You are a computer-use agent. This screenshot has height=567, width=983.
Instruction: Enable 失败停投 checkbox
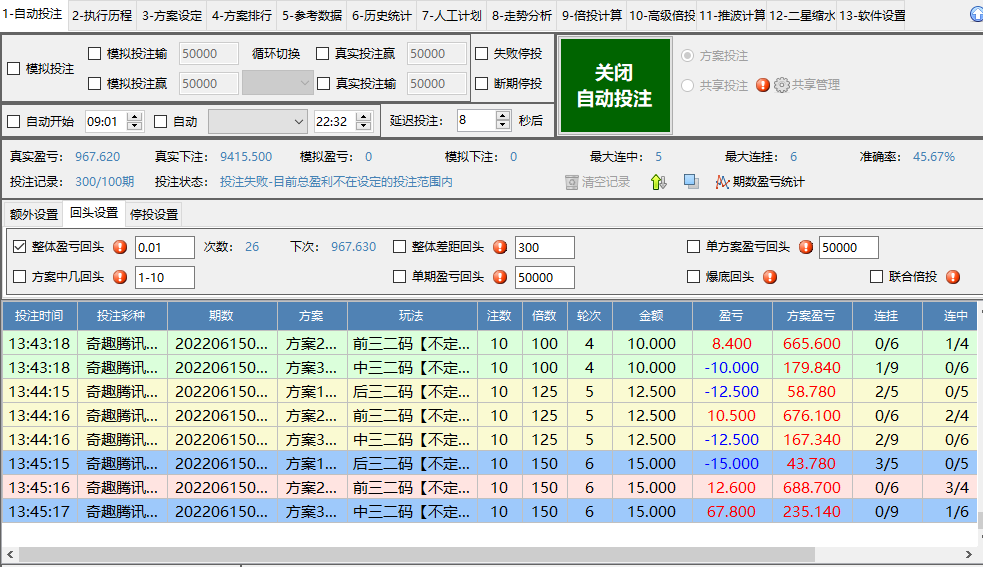tap(481, 54)
